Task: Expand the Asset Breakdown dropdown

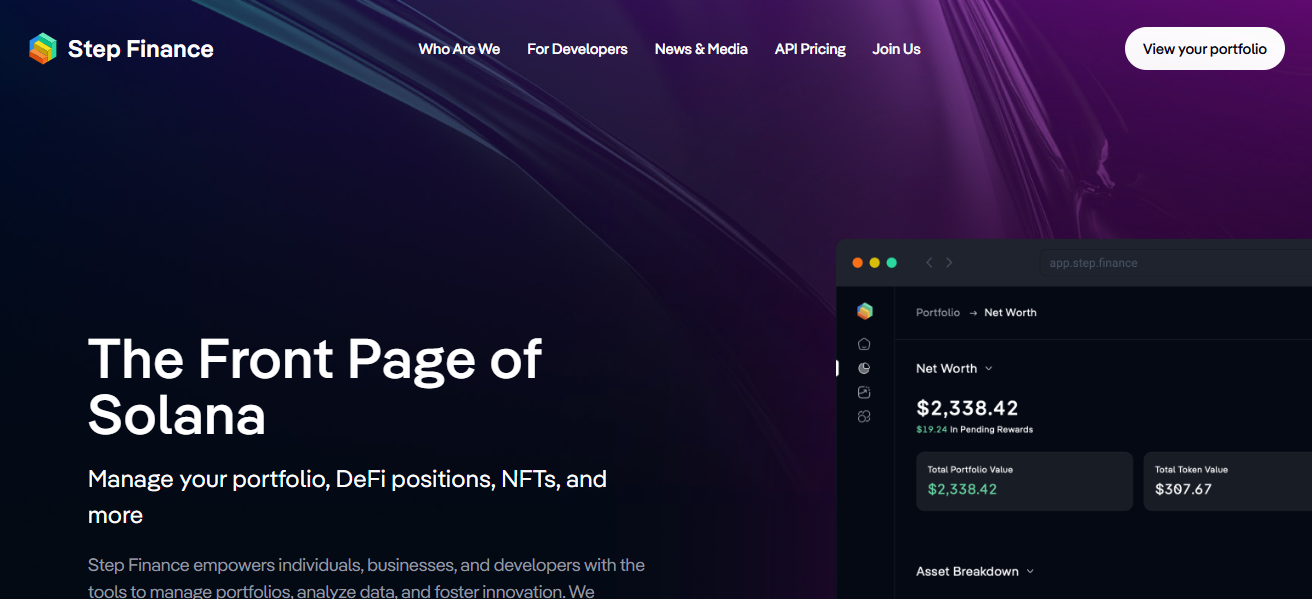Action: [x=975, y=572]
